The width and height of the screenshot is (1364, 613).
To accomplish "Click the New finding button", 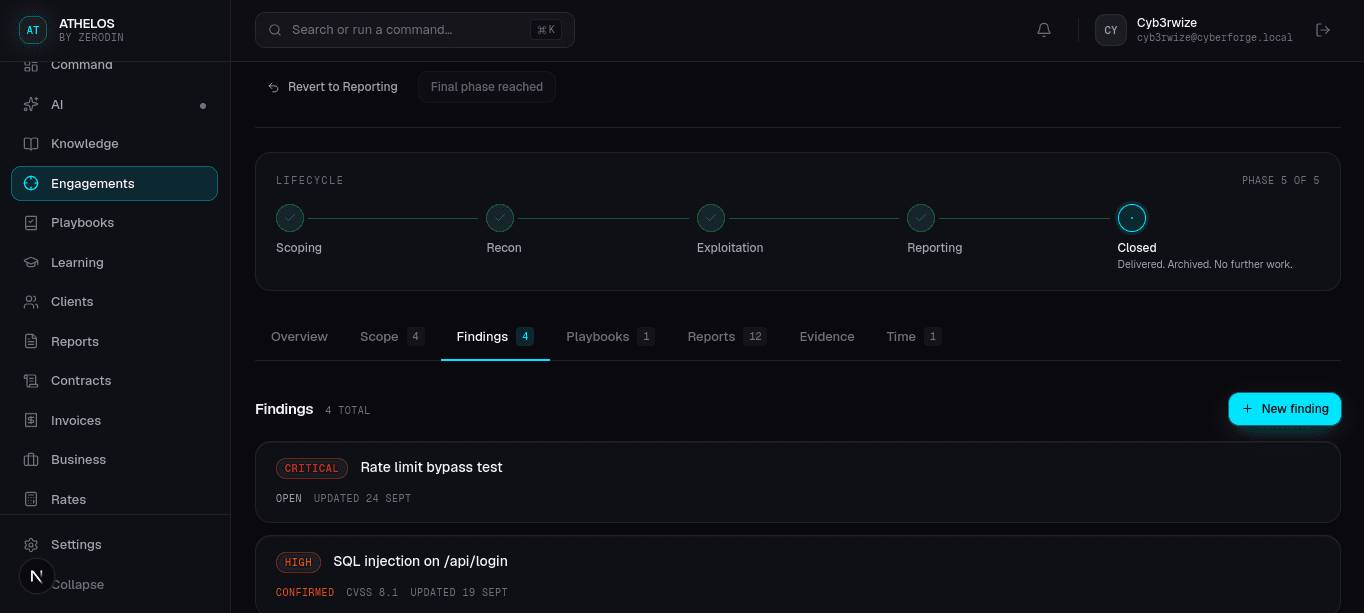I will 1285,409.
